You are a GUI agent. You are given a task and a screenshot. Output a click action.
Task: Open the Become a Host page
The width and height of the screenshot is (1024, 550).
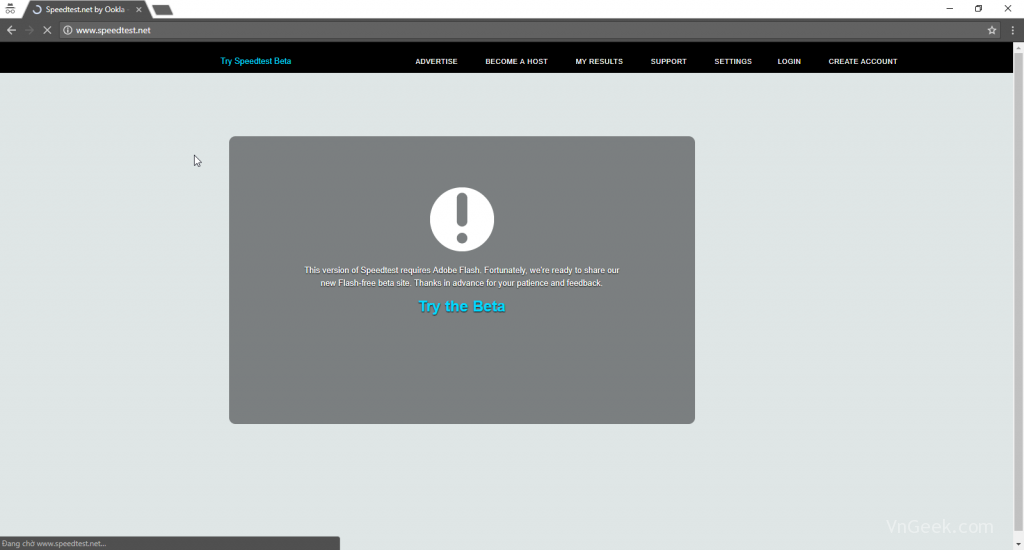(x=516, y=61)
